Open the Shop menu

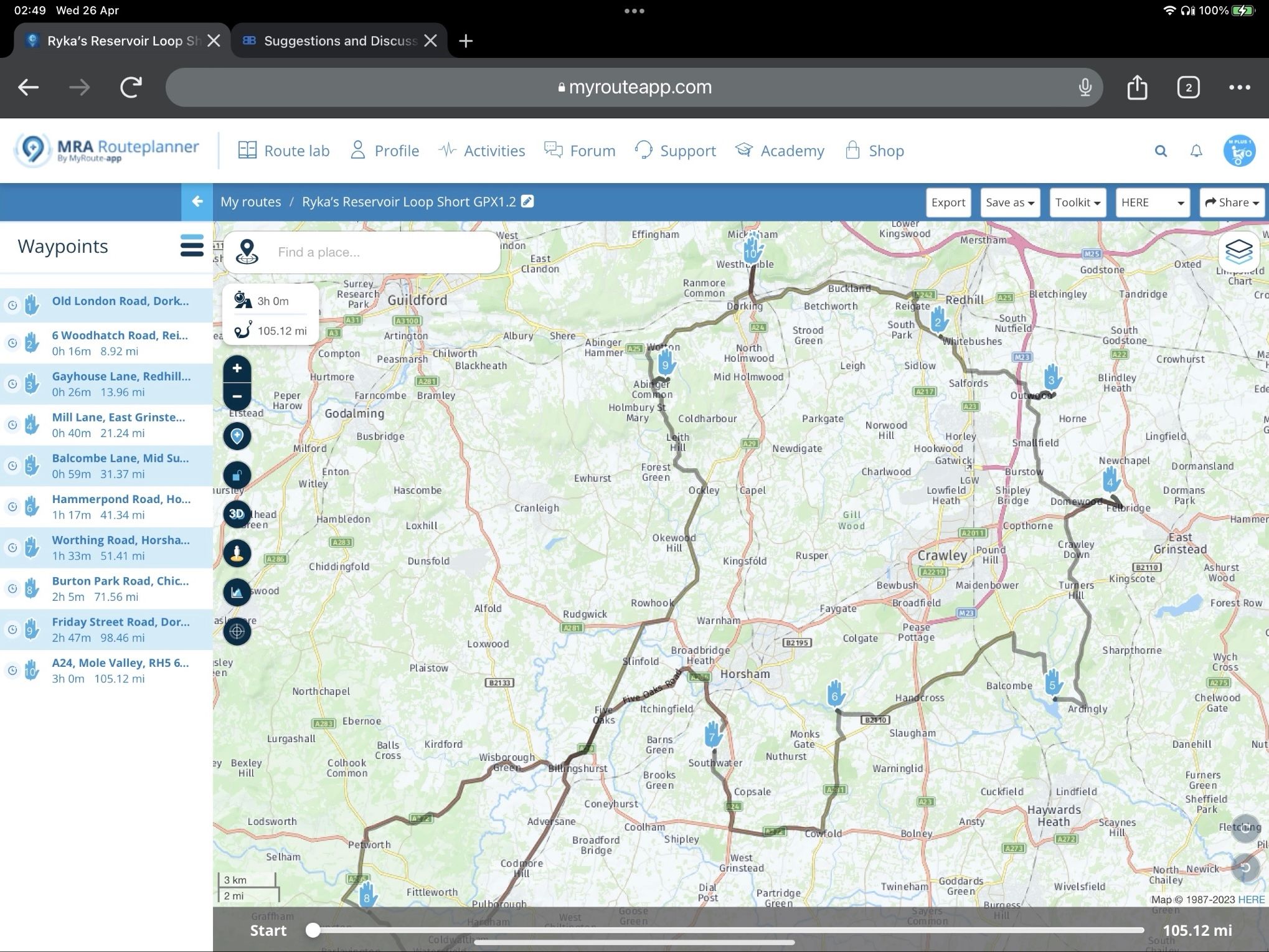(x=874, y=151)
